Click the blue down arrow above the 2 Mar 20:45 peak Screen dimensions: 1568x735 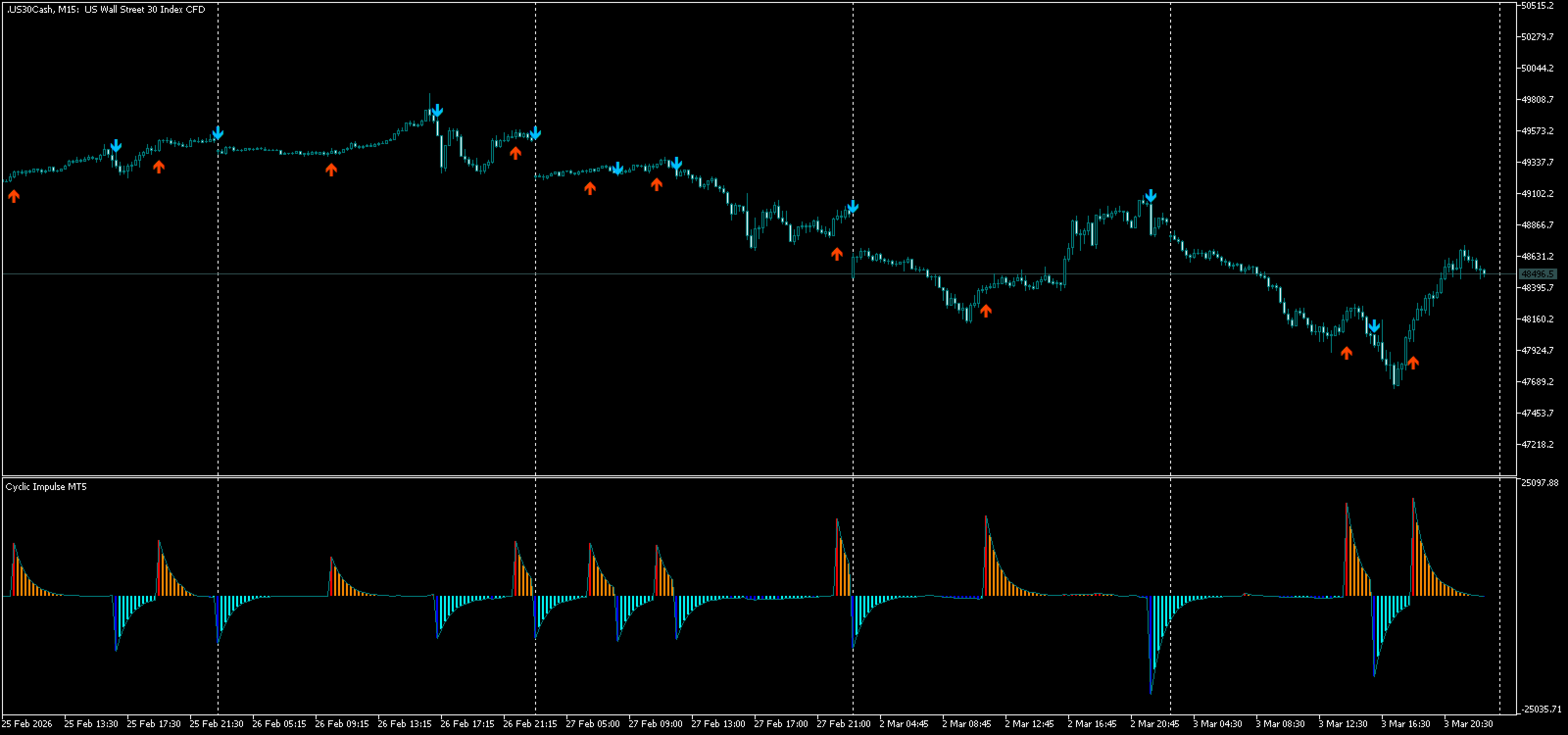(1151, 196)
